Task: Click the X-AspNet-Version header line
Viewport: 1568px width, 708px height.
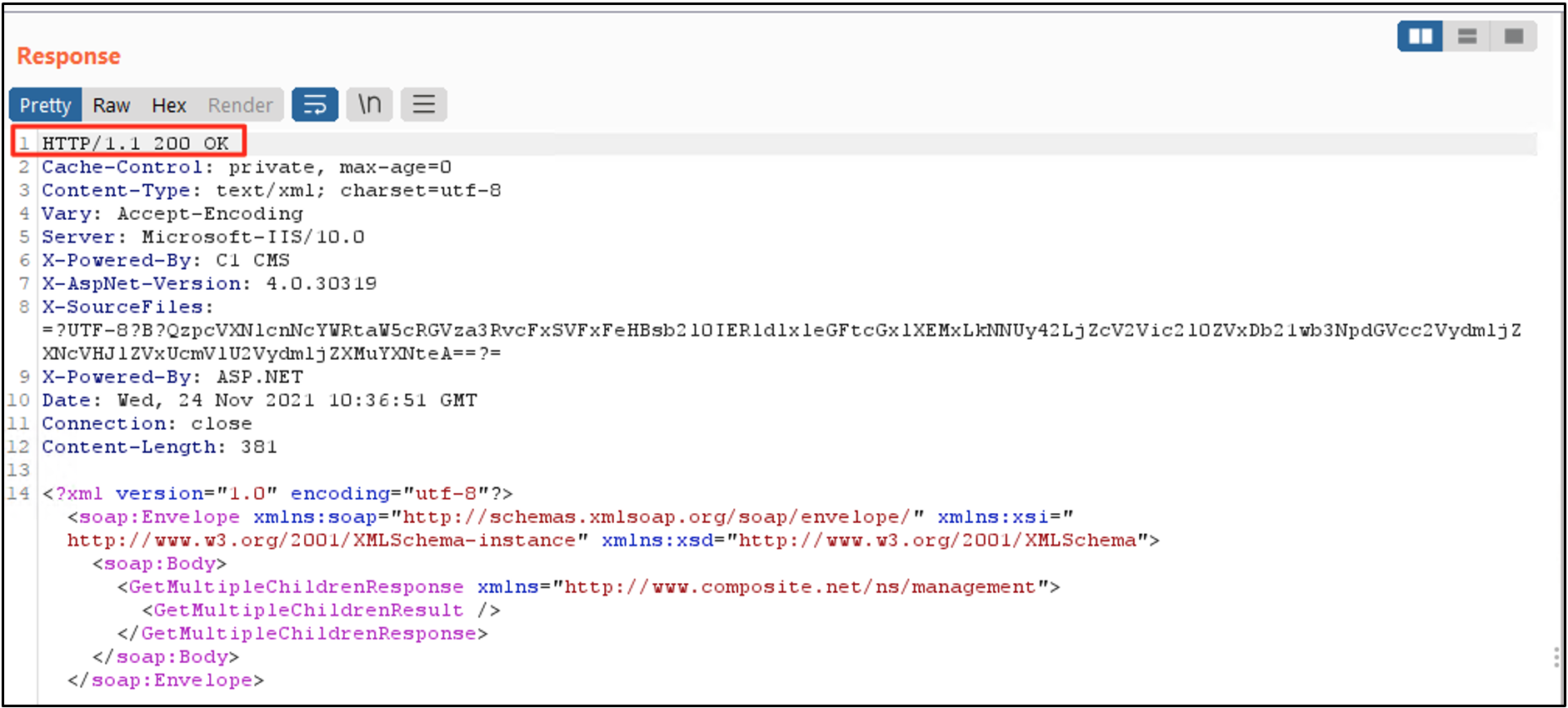Action: pos(209,283)
